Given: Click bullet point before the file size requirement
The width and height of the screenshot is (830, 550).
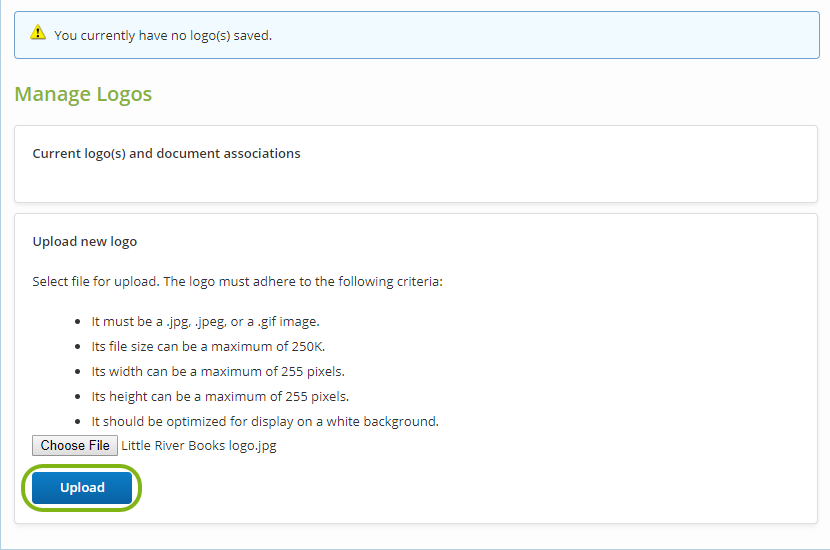Looking at the screenshot, I should pyautogui.click(x=79, y=347).
